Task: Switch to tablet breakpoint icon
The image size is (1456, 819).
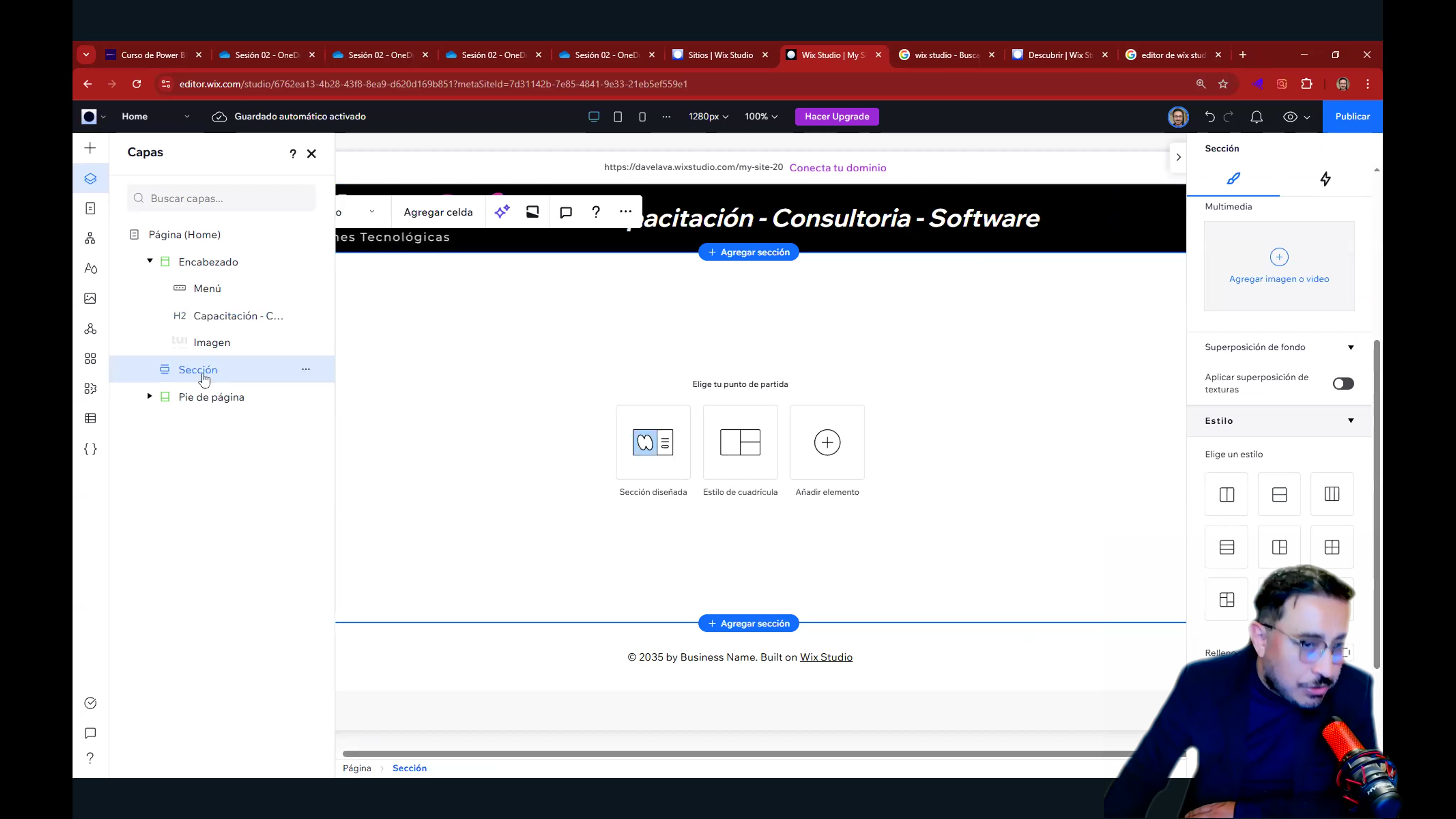Action: click(618, 117)
